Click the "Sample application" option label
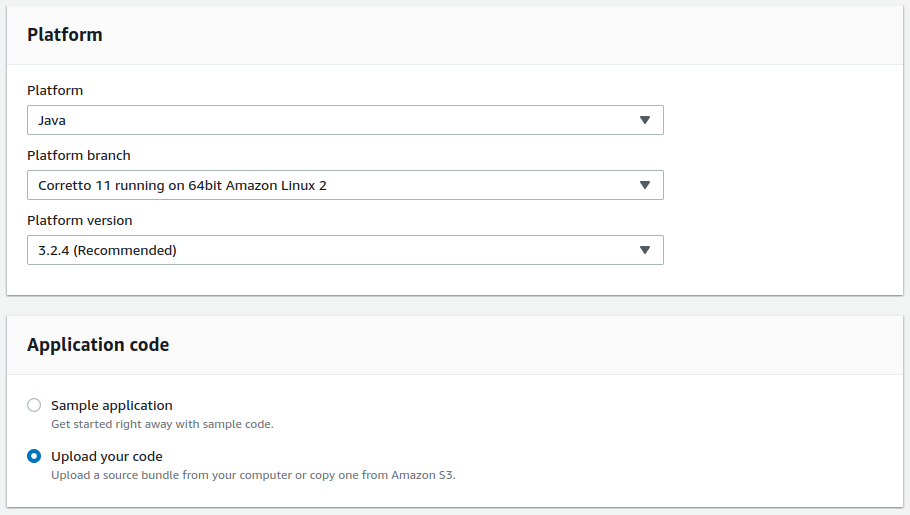 click(x=112, y=405)
